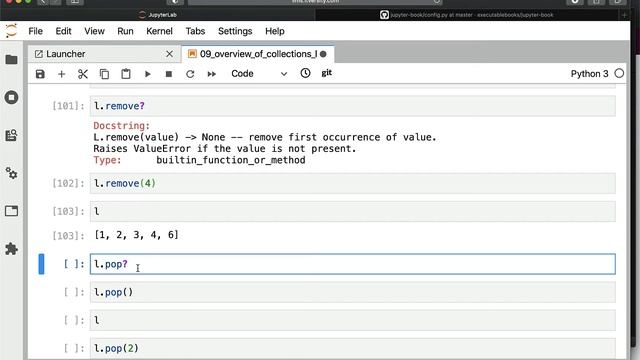Open the Kernel menu

tap(159, 31)
